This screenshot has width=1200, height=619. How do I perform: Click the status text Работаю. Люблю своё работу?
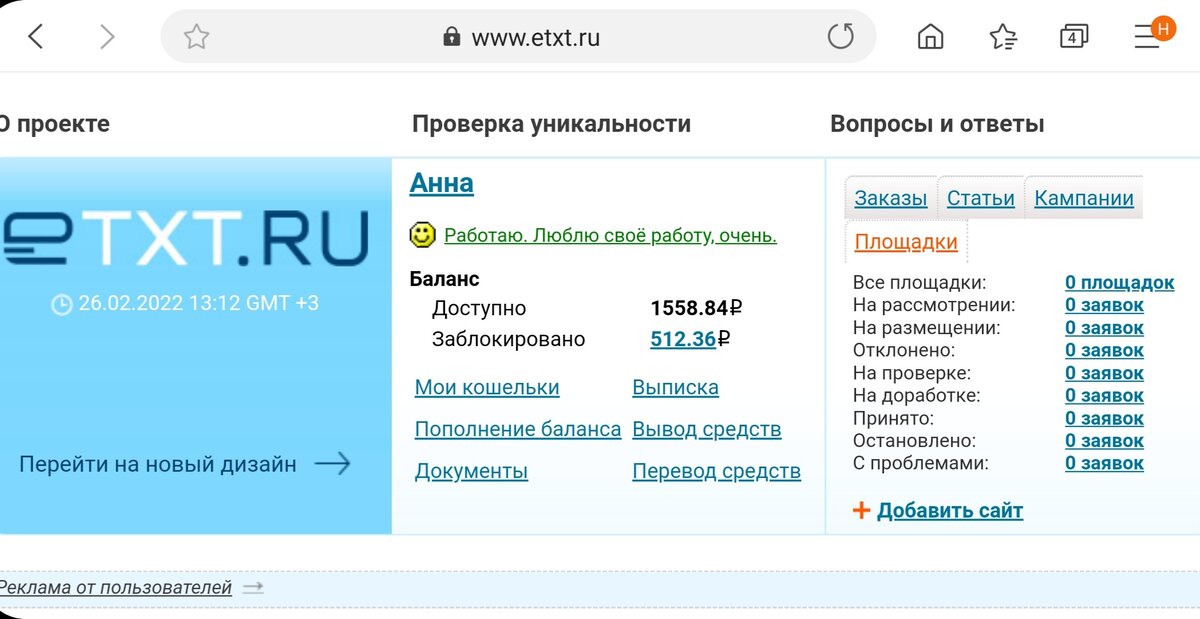coord(610,236)
